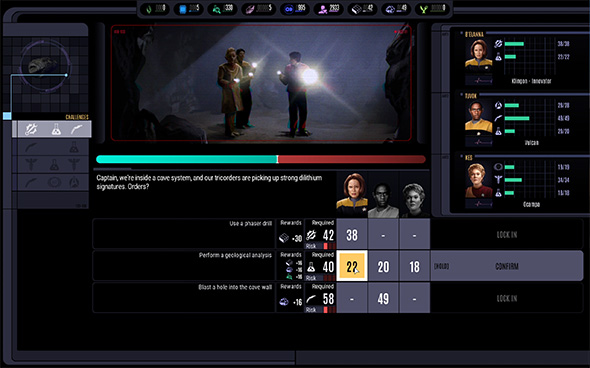This screenshot has height=368, width=590.
Task: Lock in the 'Use a phaser drill' option
Action: (506, 234)
